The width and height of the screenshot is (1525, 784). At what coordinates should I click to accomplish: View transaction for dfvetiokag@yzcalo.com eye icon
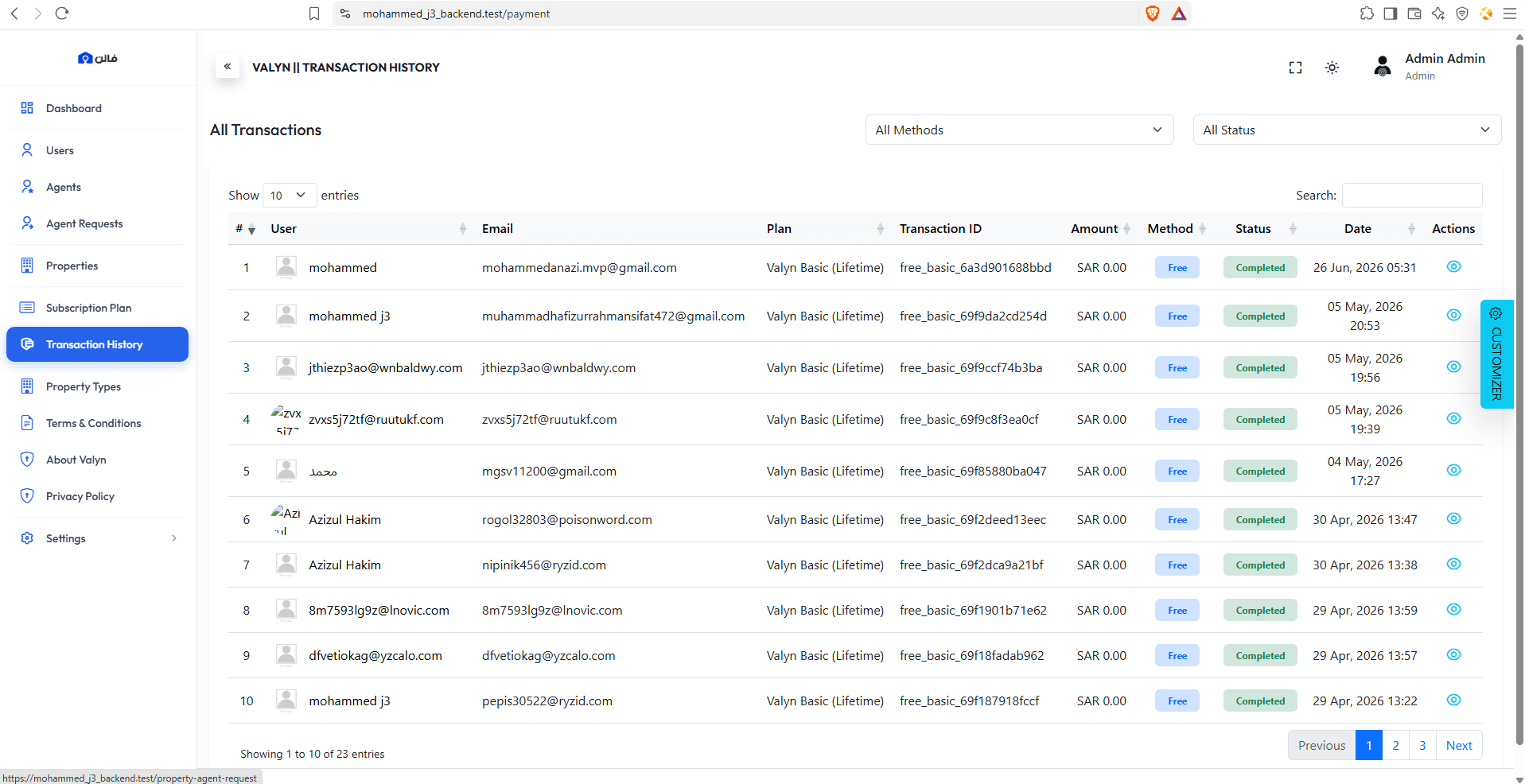point(1453,654)
